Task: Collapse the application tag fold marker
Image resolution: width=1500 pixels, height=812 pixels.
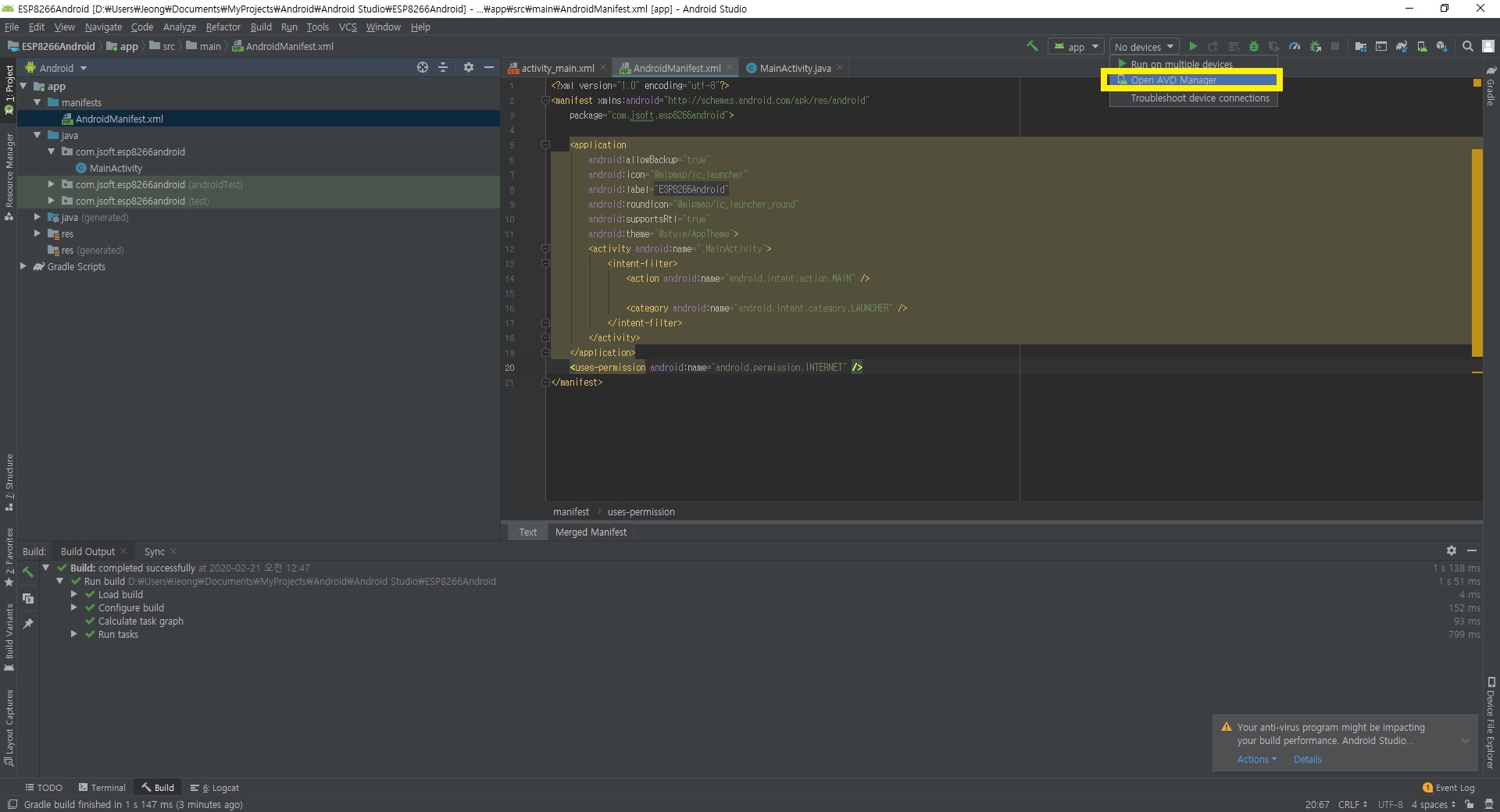Action: [x=545, y=144]
